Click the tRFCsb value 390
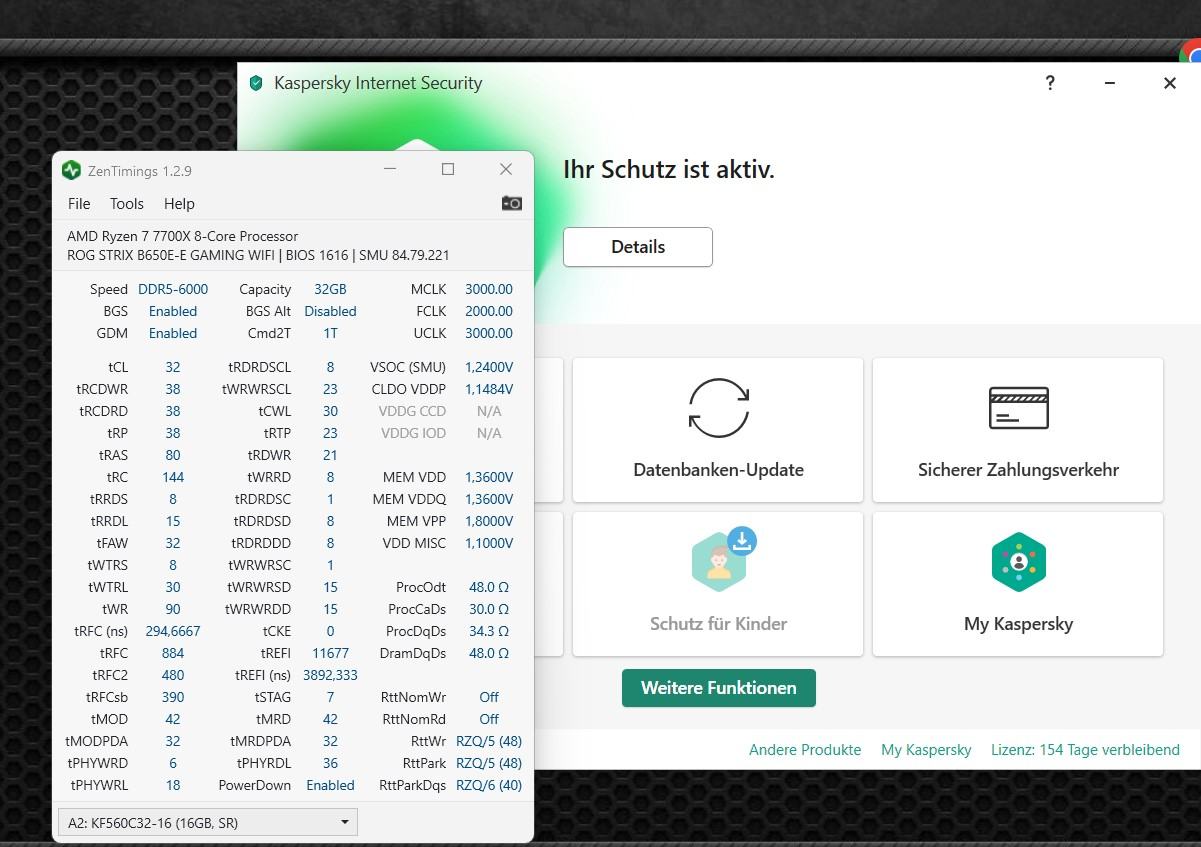Screen dimensions: 1201x847 (x=173, y=697)
